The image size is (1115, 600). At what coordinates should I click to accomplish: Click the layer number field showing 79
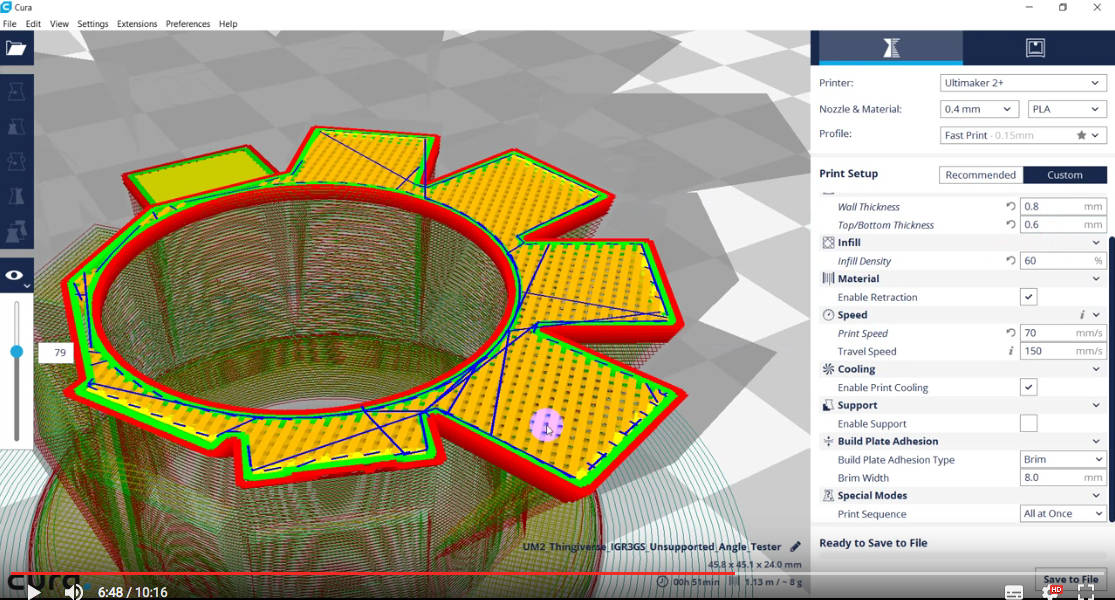pyautogui.click(x=56, y=353)
